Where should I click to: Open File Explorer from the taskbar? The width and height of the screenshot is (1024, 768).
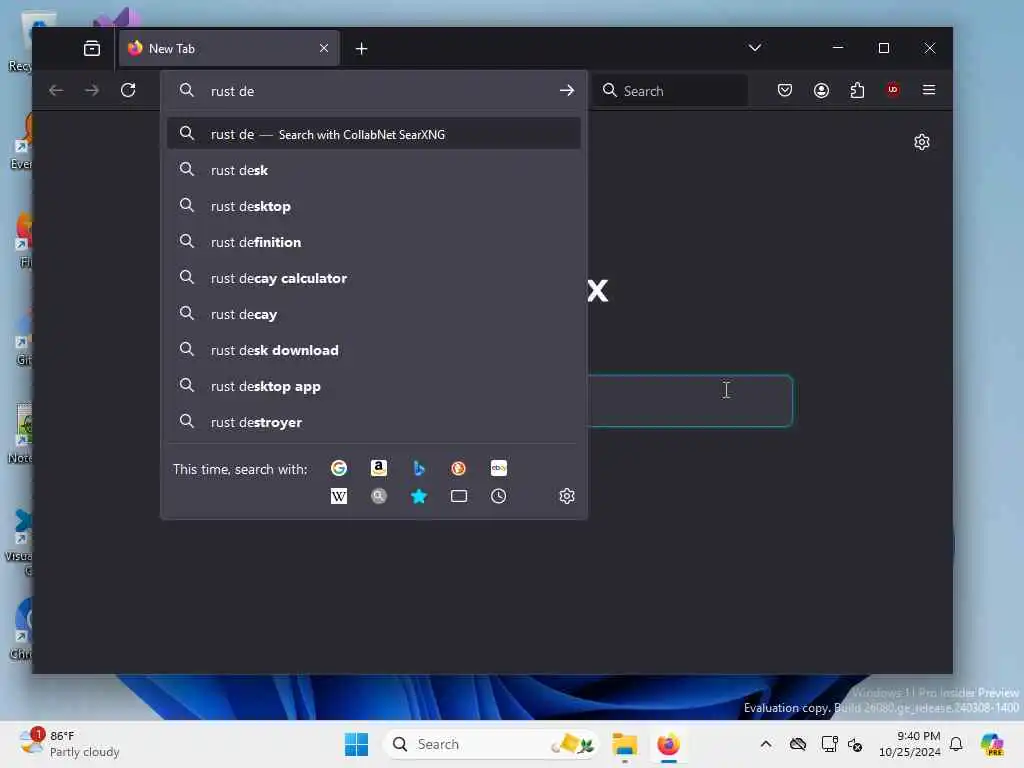pos(624,744)
